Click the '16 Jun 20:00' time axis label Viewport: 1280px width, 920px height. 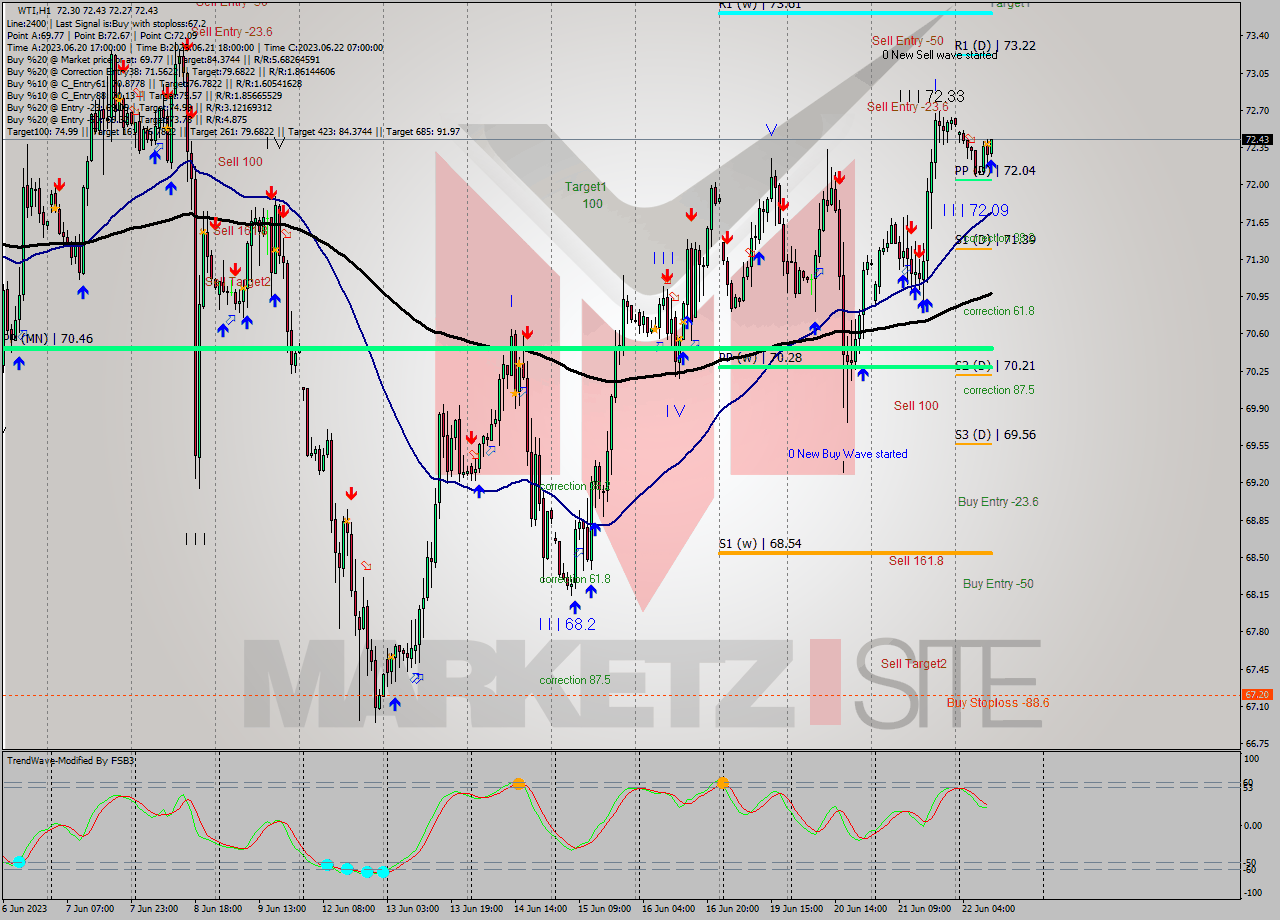(732, 909)
